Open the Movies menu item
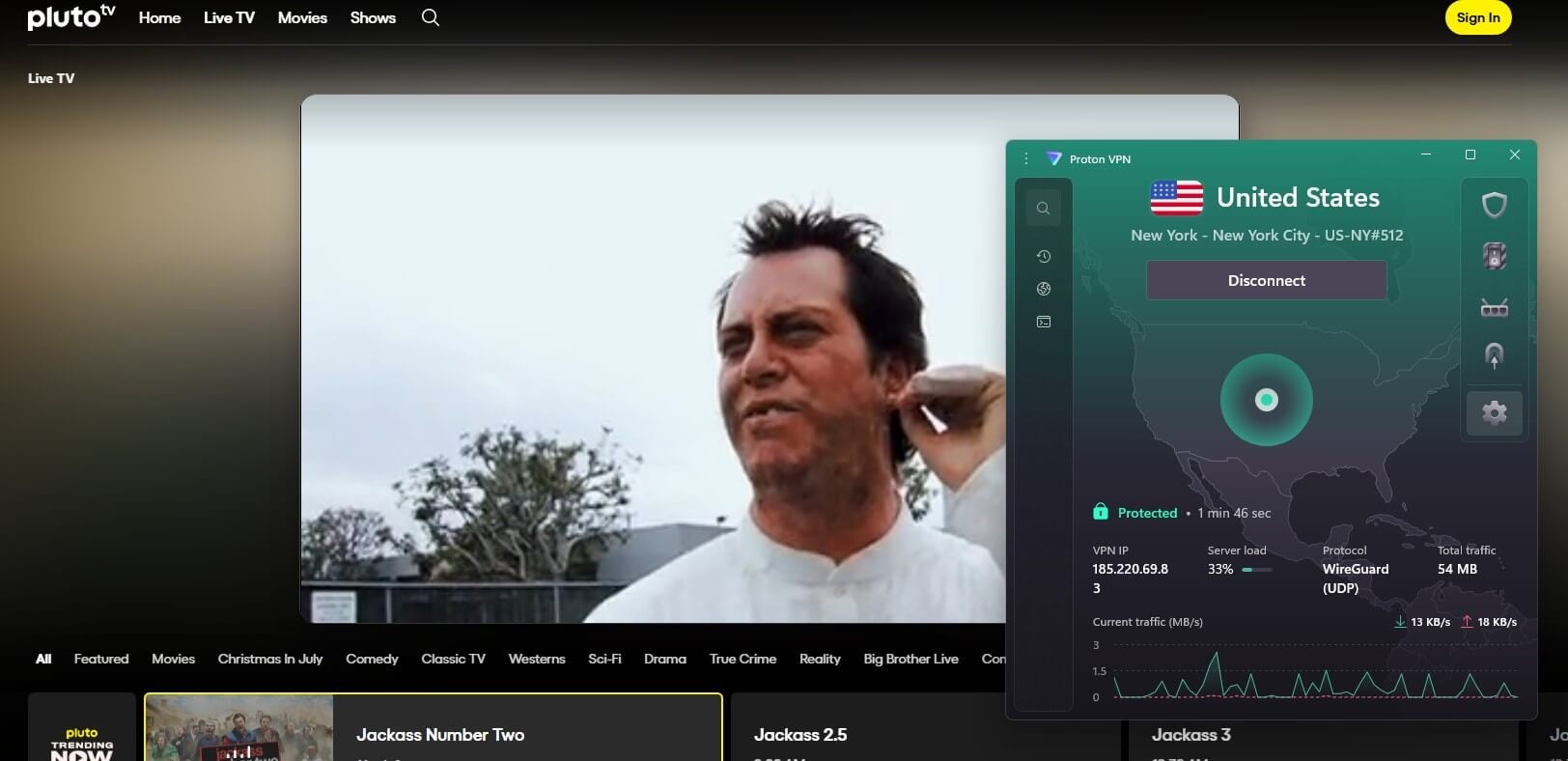Image resolution: width=1568 pixels, height=761 pixels. pyautogui.click(x=302, y=17)
